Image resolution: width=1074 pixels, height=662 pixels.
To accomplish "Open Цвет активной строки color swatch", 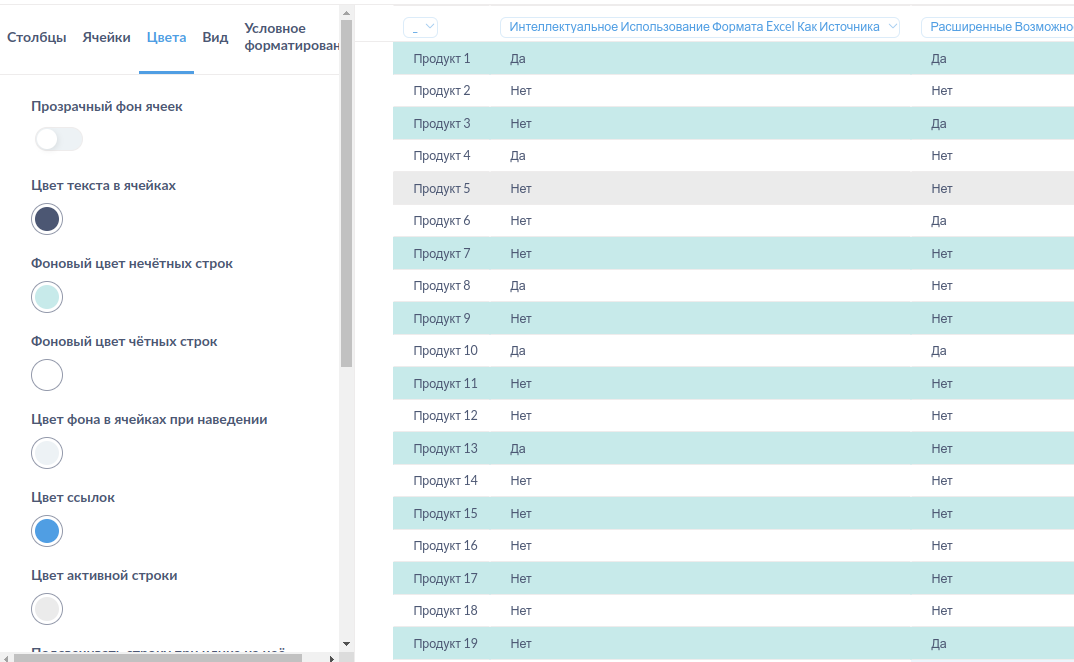I will (x=47, y=609).
